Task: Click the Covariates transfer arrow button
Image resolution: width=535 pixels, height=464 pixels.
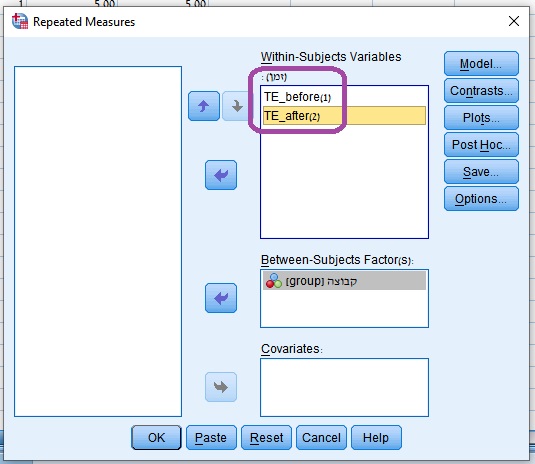Action: point(221,387)
